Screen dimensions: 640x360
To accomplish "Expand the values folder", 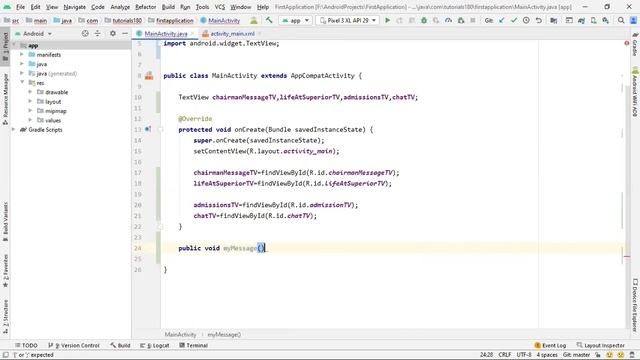I will (30, 120).
